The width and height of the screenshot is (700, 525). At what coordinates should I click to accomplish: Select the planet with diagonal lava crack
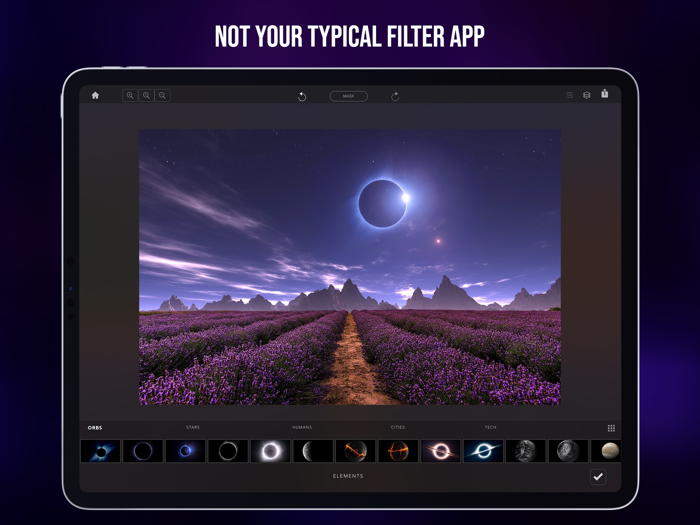(355, 451)
